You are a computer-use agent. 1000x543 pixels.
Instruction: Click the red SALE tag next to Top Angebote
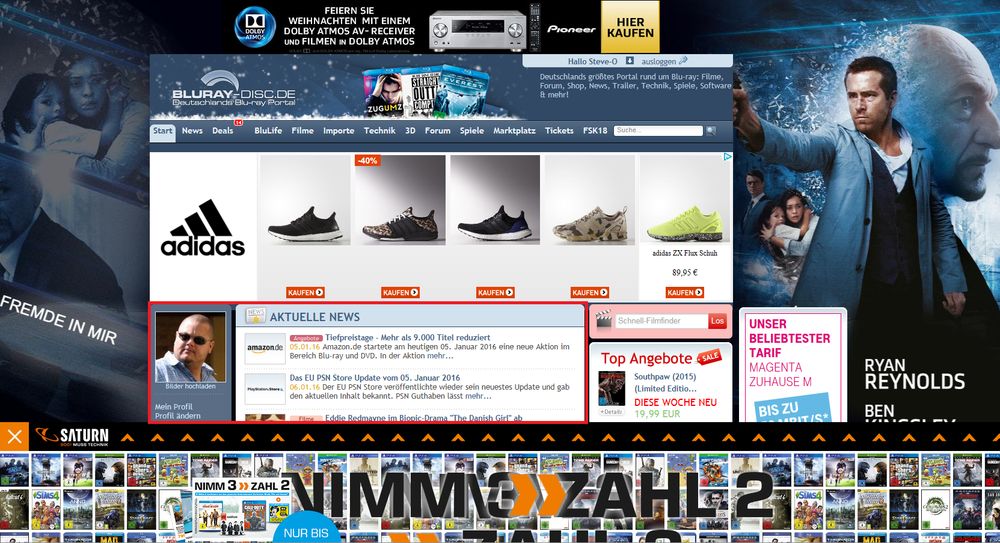709,357
